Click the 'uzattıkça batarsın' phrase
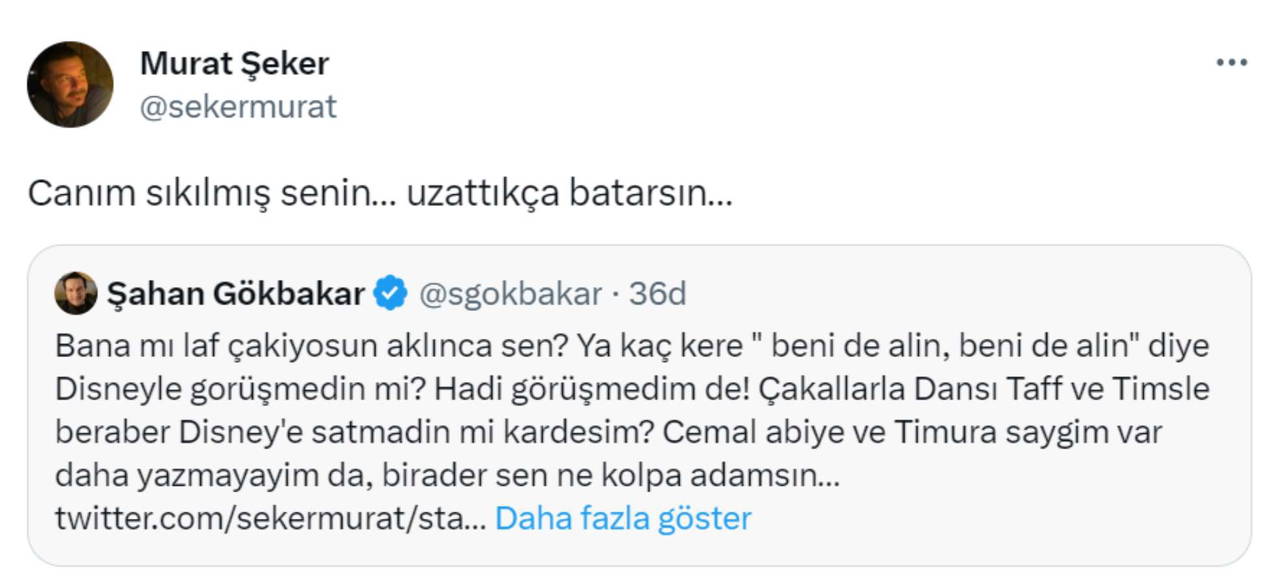Viewport: 1280px width, 583px height. click(568, 193)
